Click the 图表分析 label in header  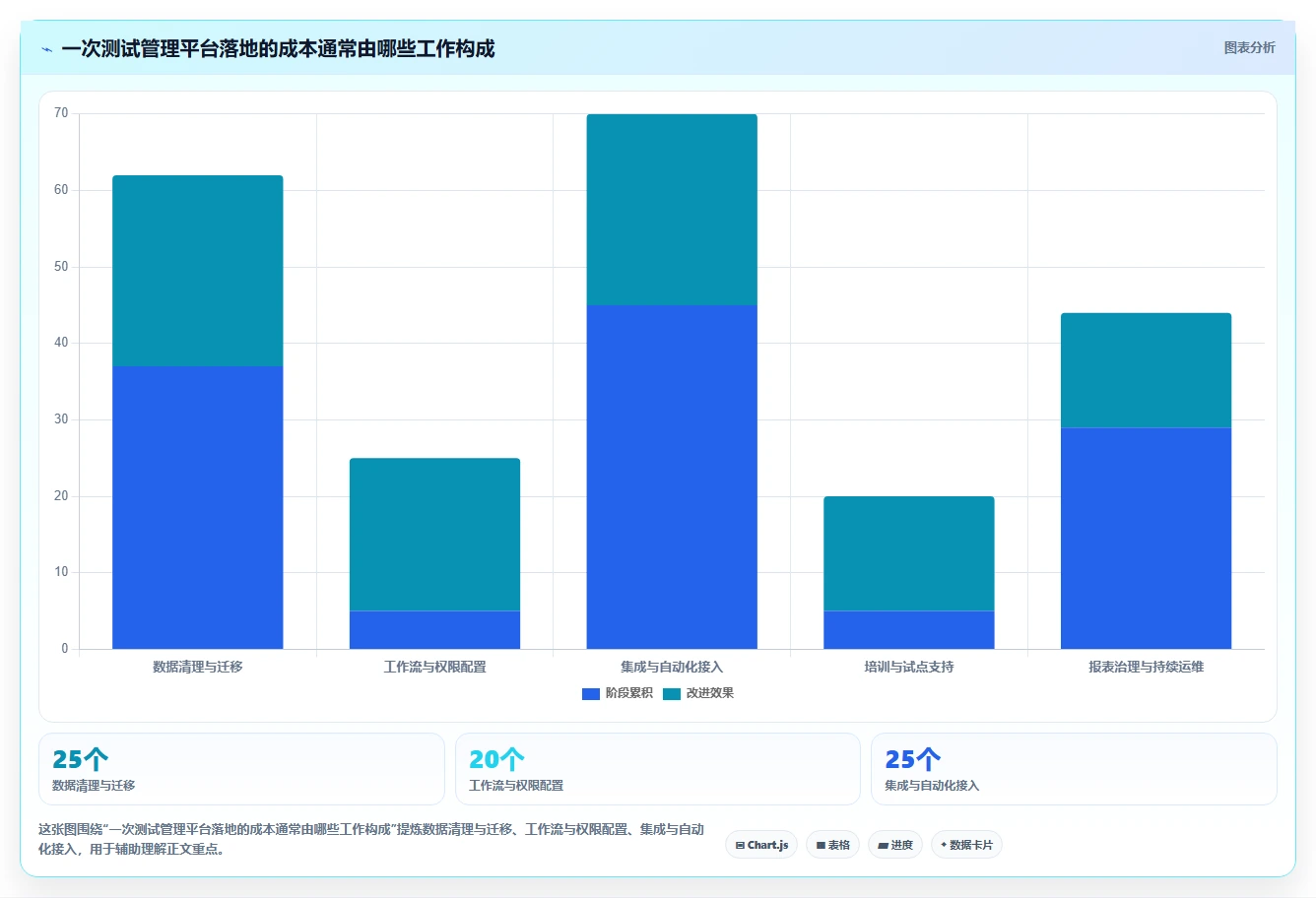[x=1249, y=47]
